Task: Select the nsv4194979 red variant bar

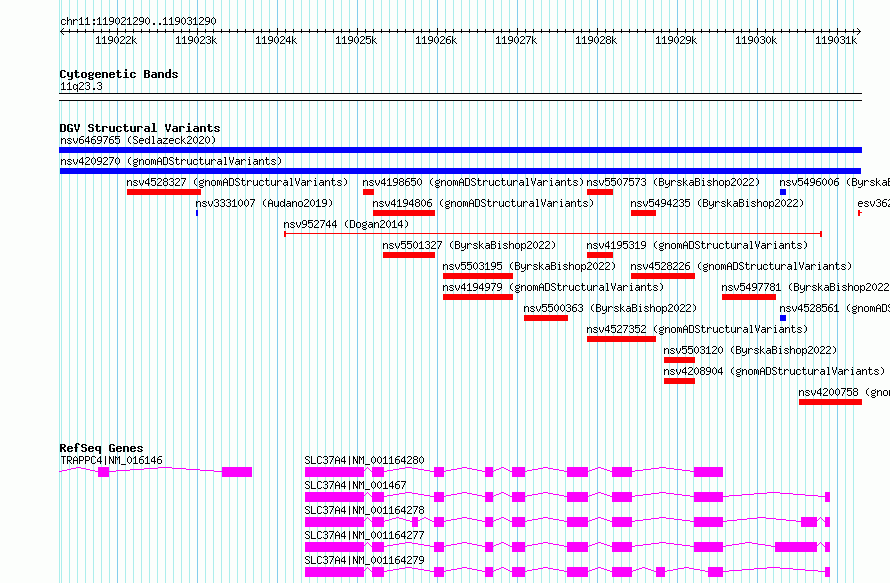Action: point(478,297)
